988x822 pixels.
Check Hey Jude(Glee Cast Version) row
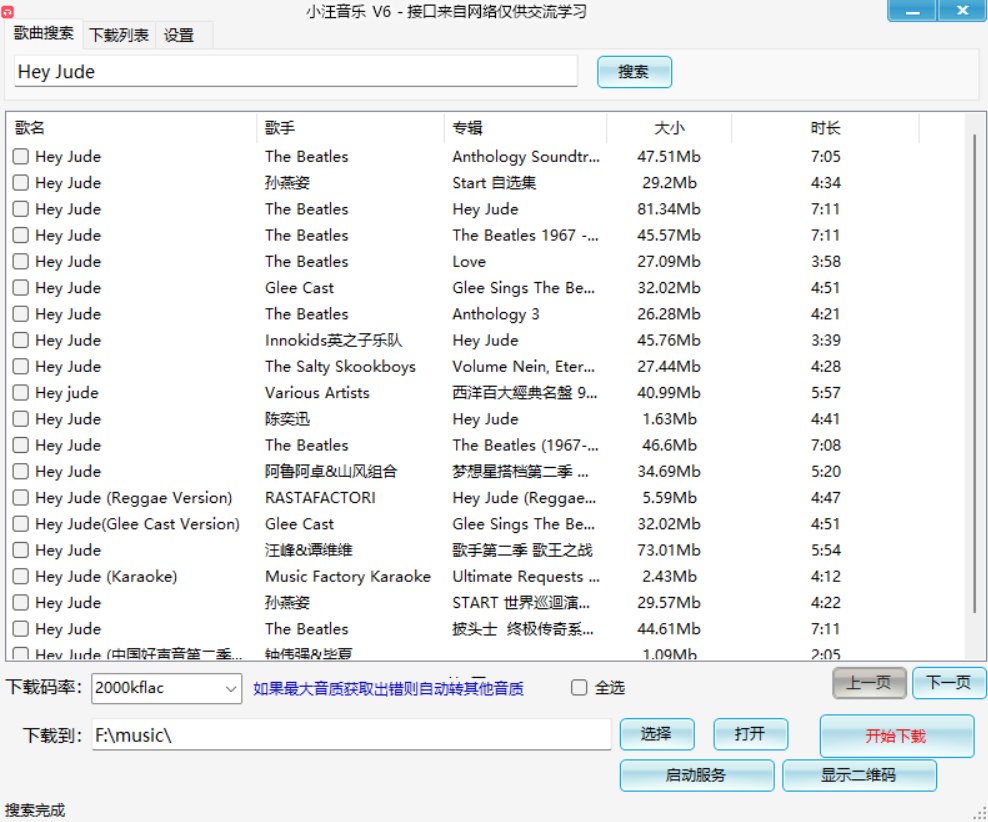(x=21, y=524)
